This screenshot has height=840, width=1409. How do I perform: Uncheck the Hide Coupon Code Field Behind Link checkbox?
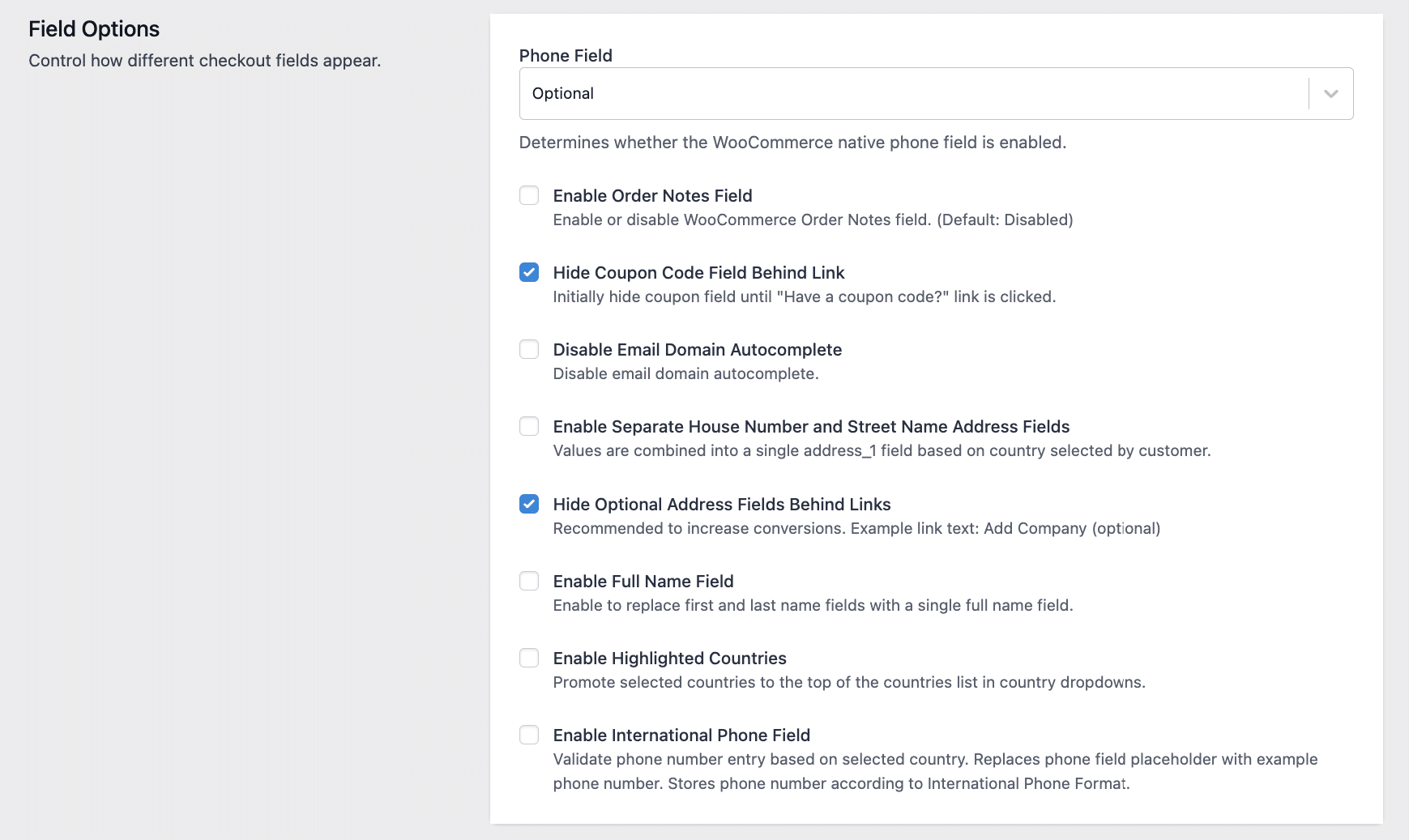(529, 272)
